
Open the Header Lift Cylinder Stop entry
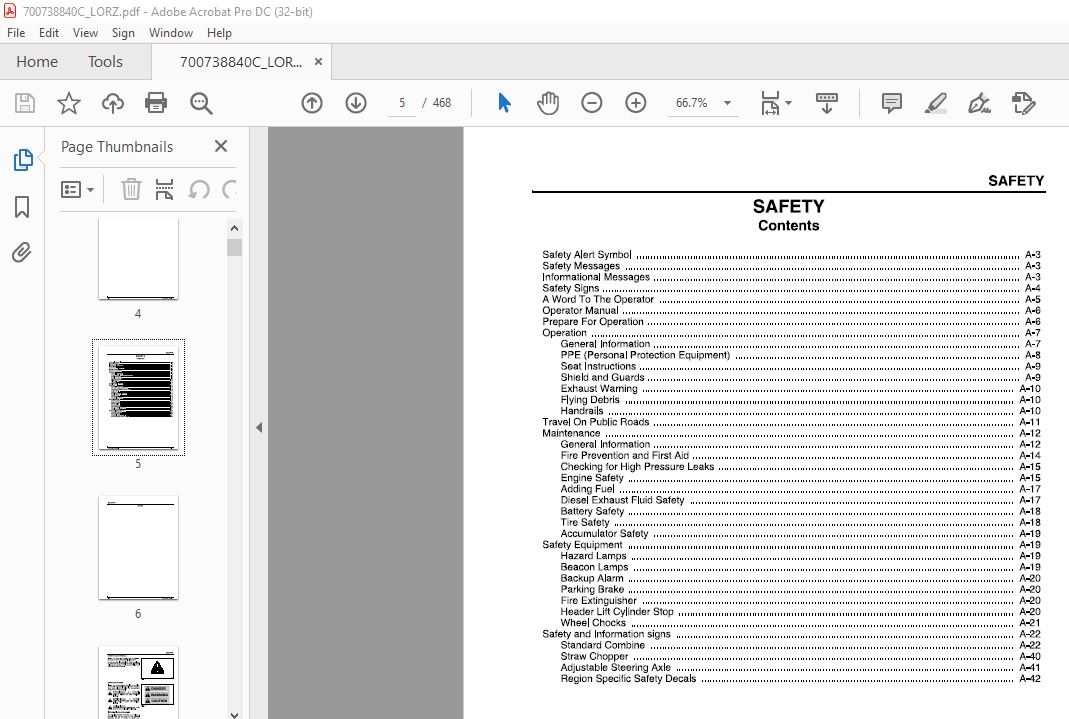point(800,611)
